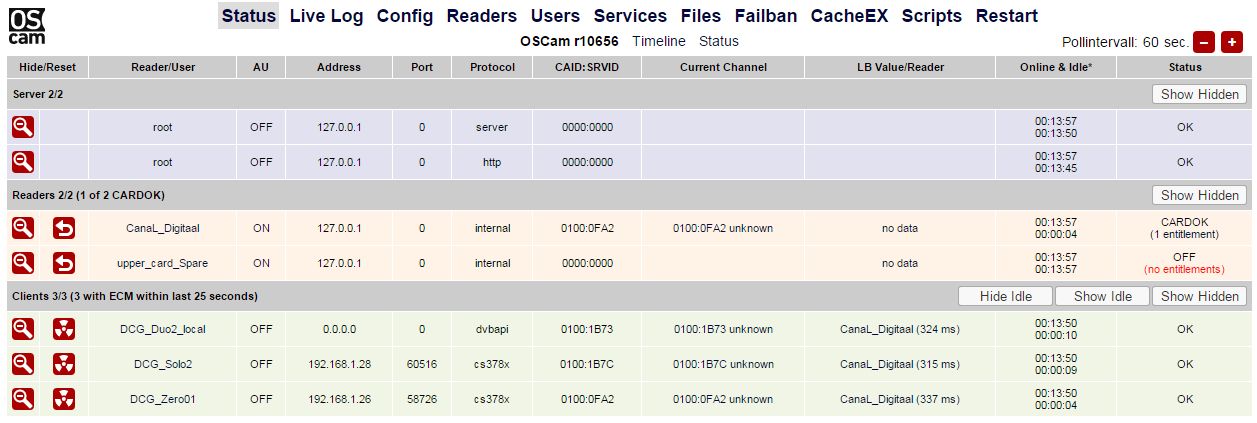The height and width of the screenshot is (423, 1257).
Task: Show idle clients
Action: (x=1102, y=296)
